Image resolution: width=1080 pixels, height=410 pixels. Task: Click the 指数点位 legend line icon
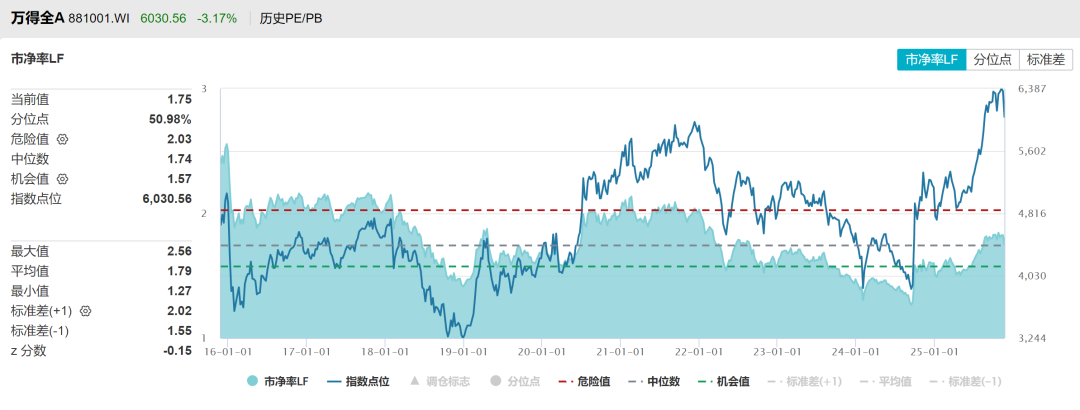tap(333, 381)
